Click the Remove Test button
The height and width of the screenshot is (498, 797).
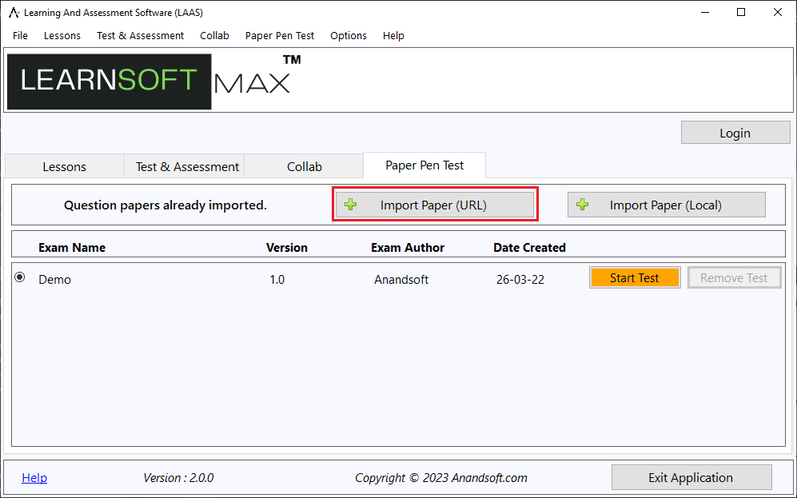(733, 278)
